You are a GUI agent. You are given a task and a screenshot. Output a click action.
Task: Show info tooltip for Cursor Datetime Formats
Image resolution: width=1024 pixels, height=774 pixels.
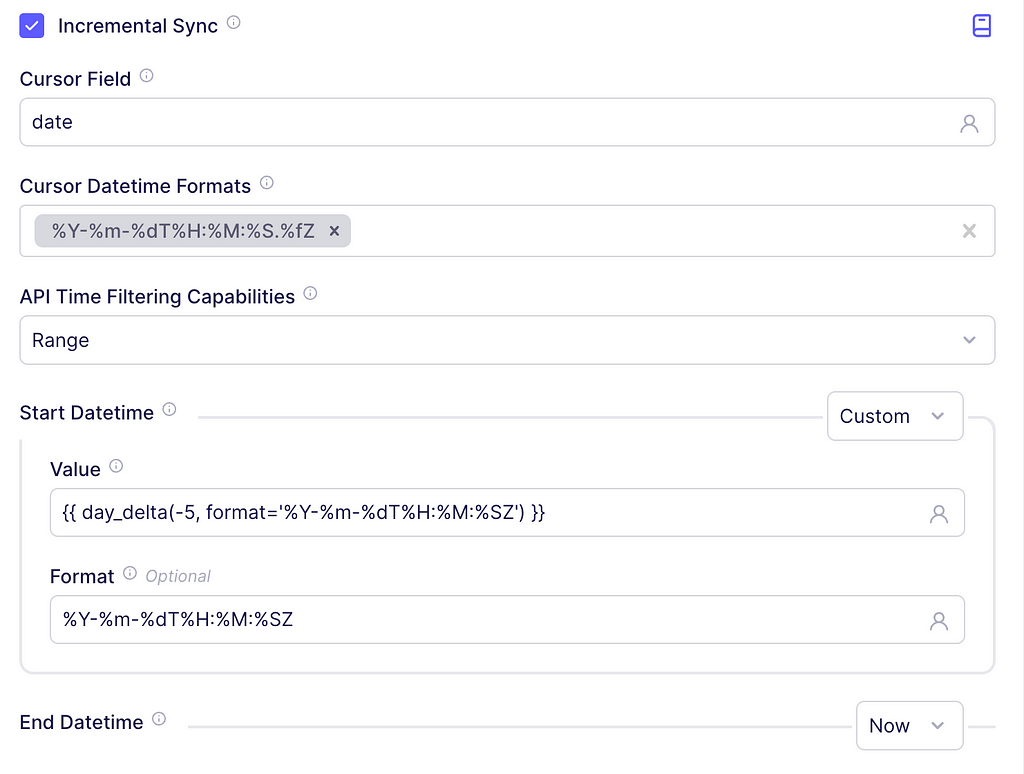pyautogui.click(x=266, y=183)
